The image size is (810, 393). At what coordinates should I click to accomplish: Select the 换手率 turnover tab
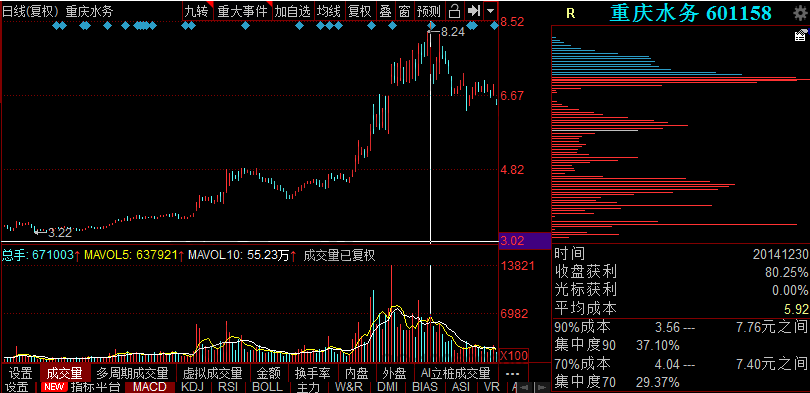tap(313, 373)
